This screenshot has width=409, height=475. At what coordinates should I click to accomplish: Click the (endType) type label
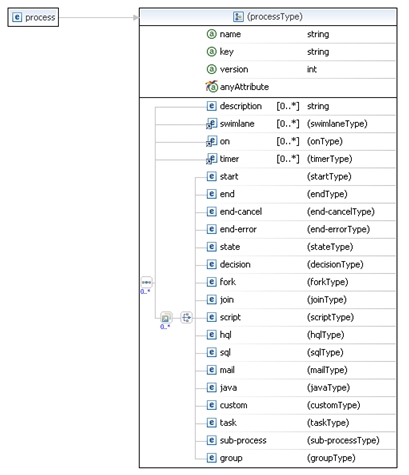coord(327,194)
